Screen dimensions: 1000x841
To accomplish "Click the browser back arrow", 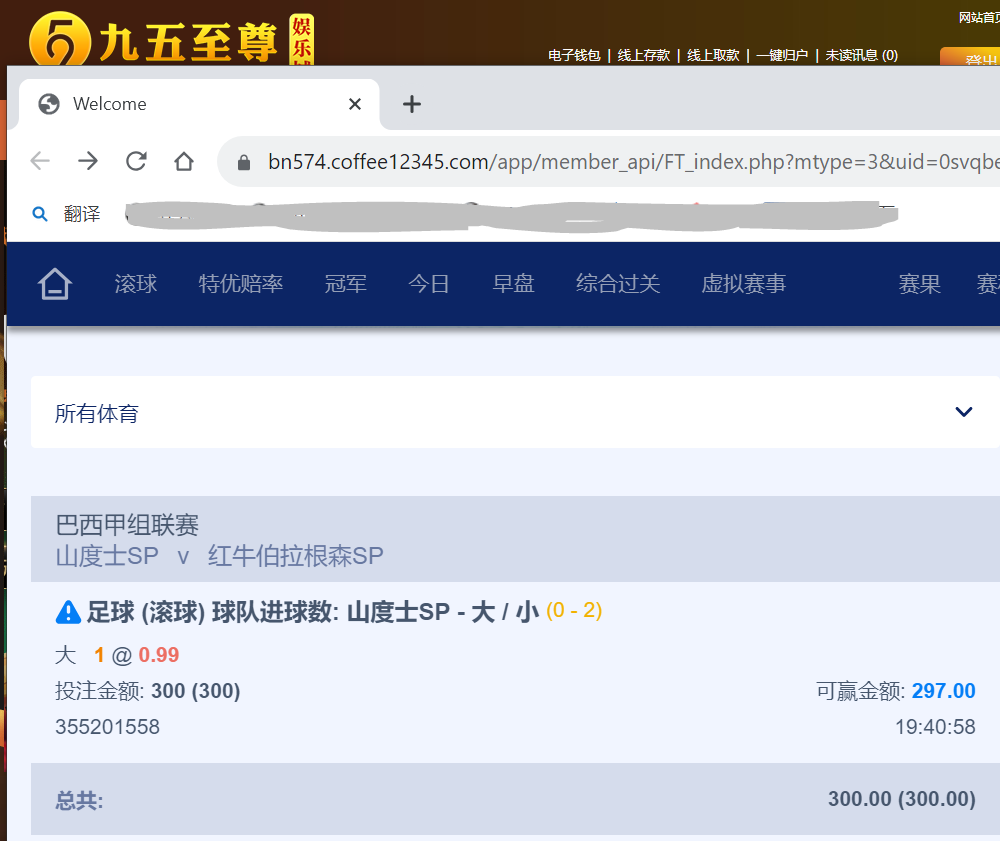I will [x=40, y=162].
